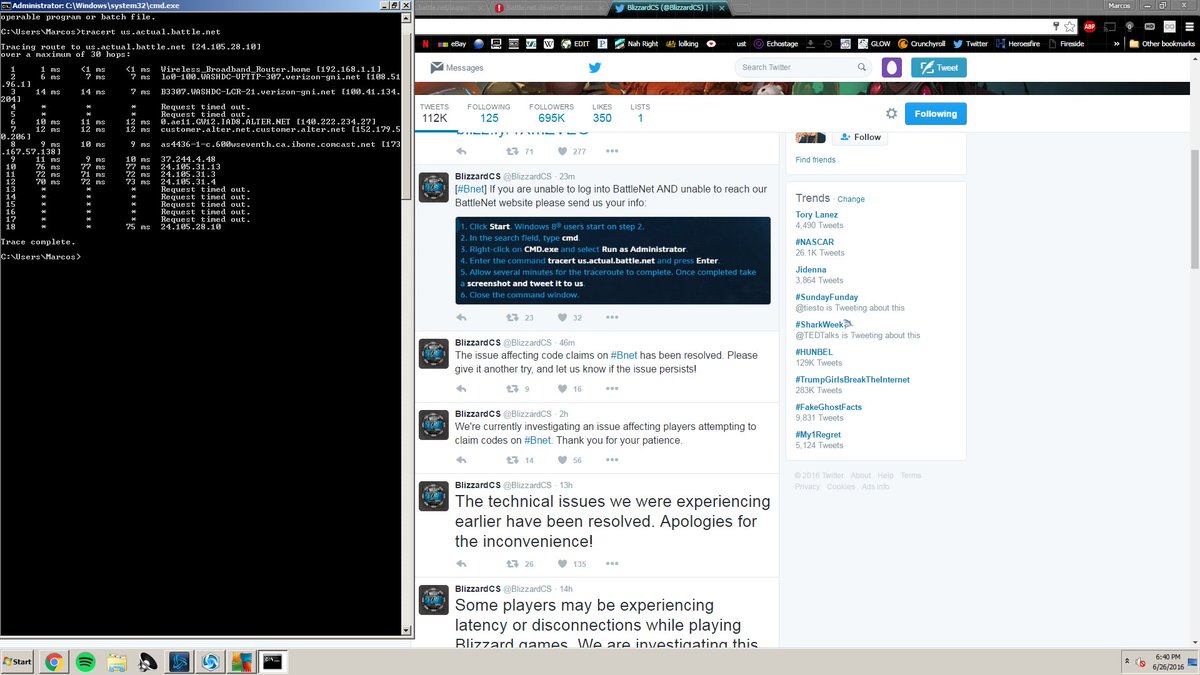
Task: Open the Battle.net app taskbar icon
Action: tap(180, 662)
